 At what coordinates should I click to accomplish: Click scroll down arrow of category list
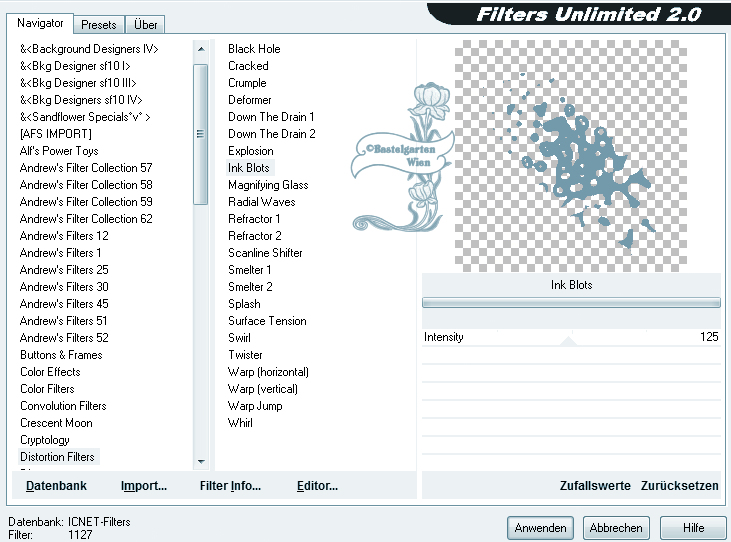click(201, 461)
